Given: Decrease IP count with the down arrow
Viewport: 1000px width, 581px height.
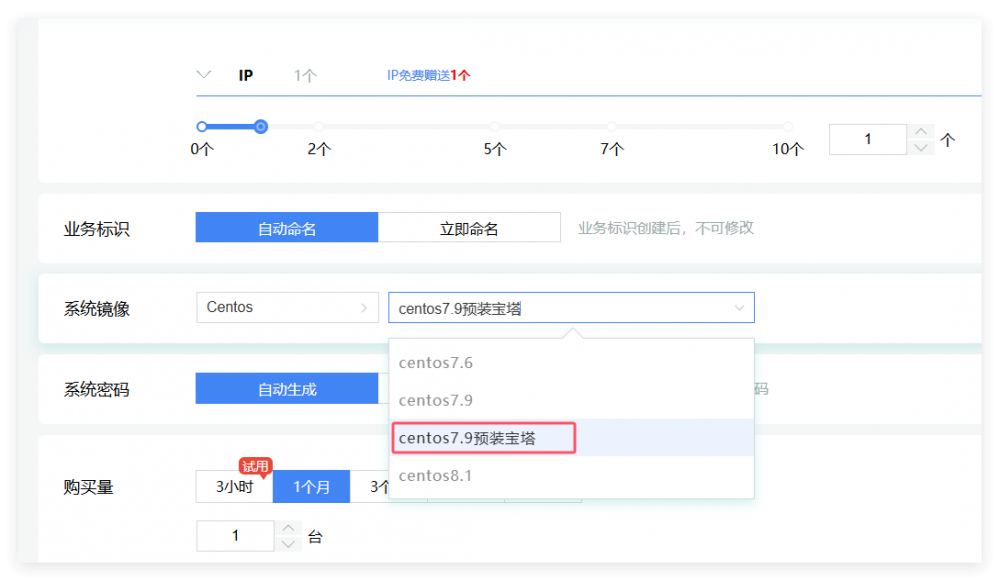Looking at the screenshot, I should pos(920,147).
